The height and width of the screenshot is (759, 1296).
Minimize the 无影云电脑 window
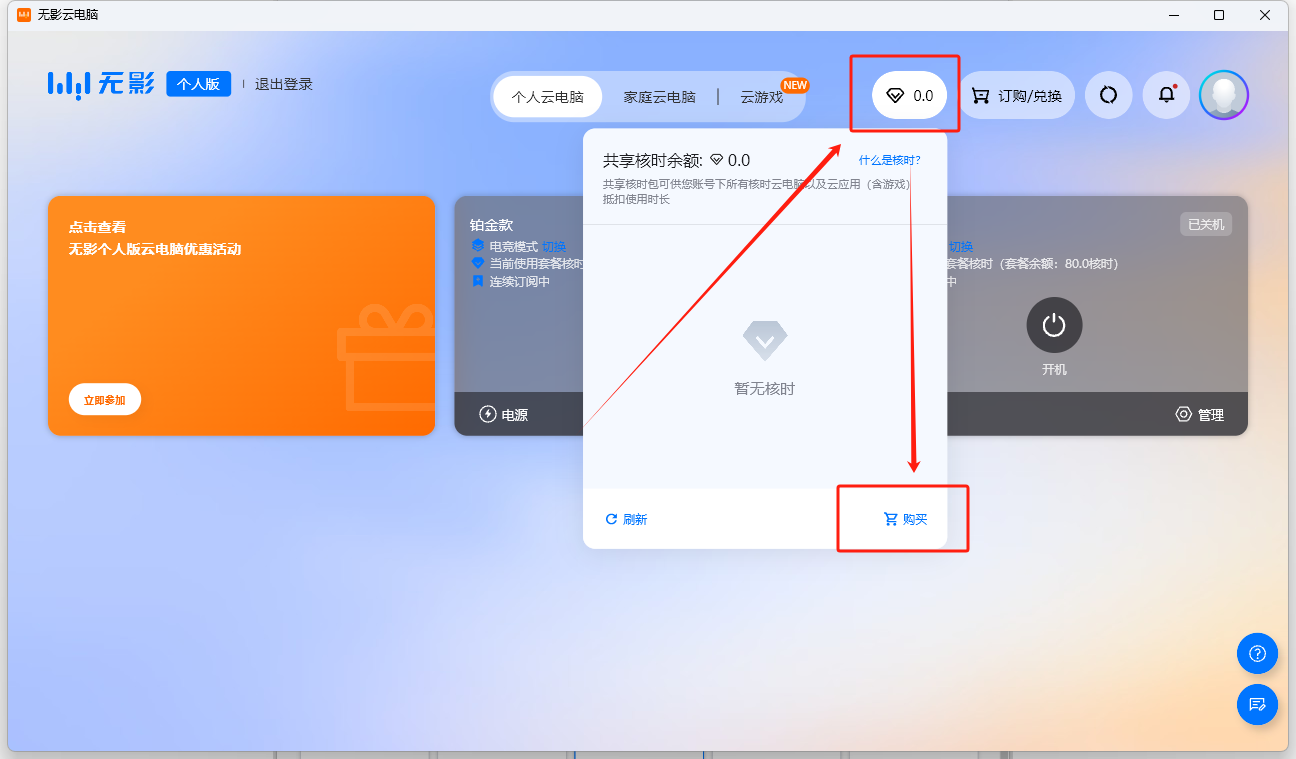coord(1173,15)
